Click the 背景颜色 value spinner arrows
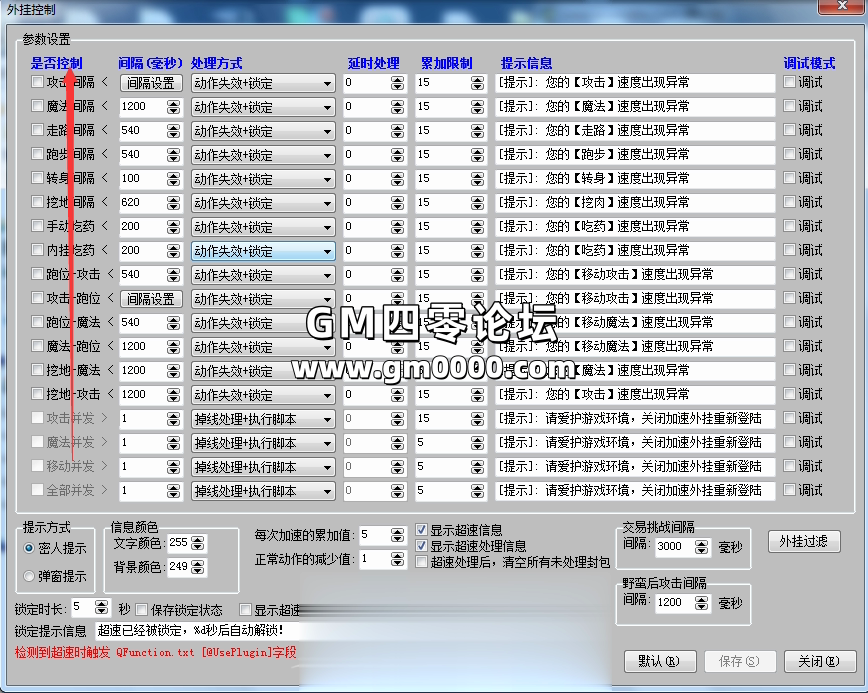868x693 pixels. click(x=198, y=567)
